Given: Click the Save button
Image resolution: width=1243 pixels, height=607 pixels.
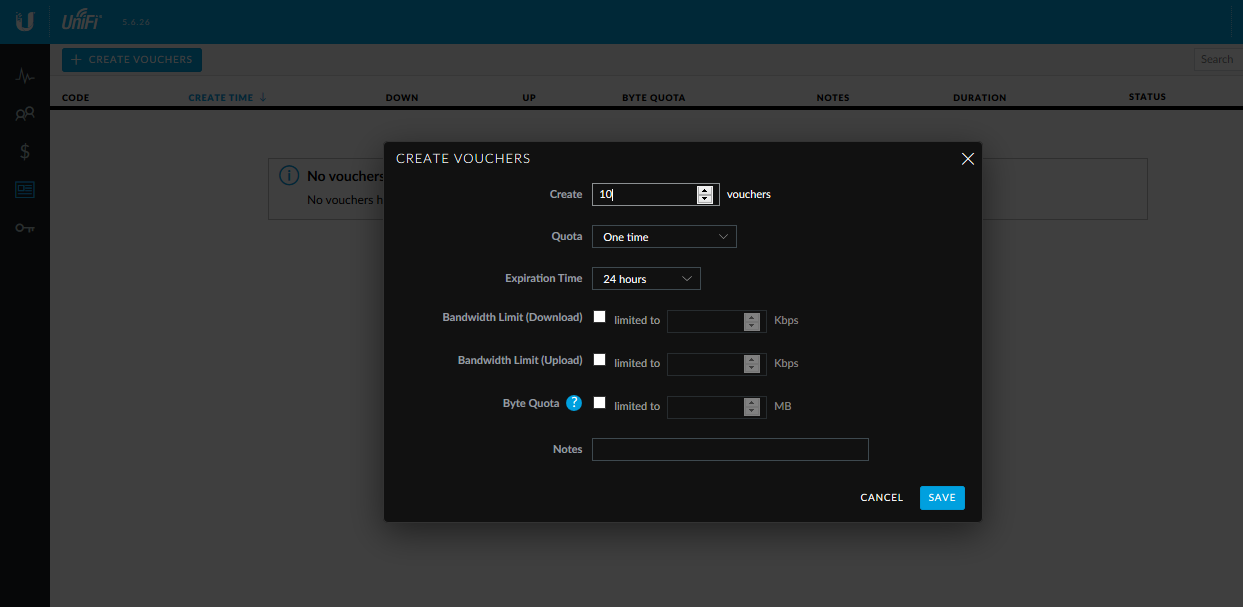Looking at the screenshot, I should coord(942,497).
